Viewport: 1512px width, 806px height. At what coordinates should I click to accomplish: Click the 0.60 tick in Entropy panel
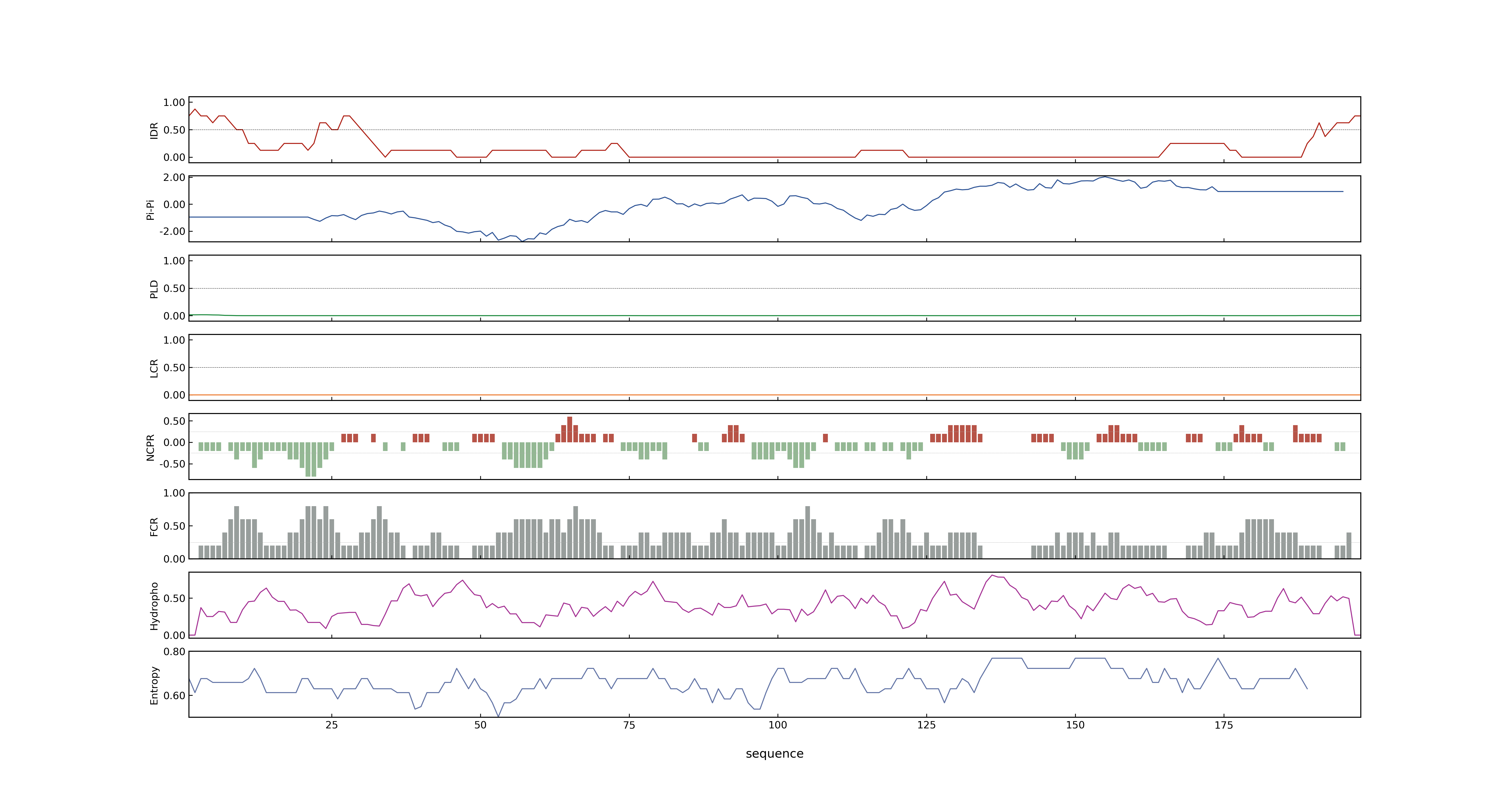[x=174, y=696]
